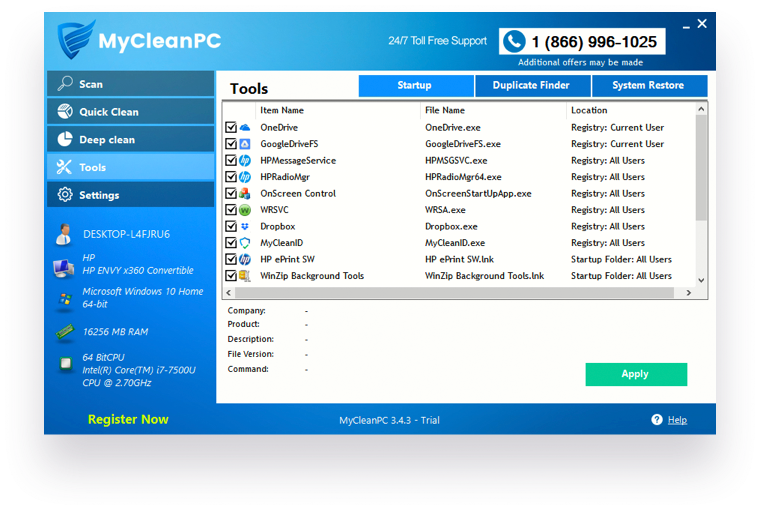
Task: Uncheck the OneDrive startup checkbox
Action: point(231,128)
